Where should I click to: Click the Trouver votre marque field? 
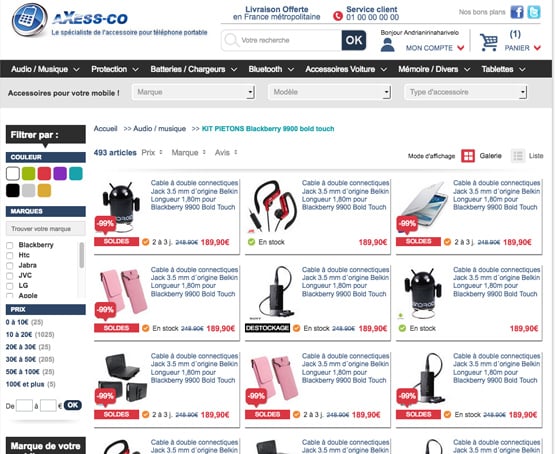tap(46, 229)
